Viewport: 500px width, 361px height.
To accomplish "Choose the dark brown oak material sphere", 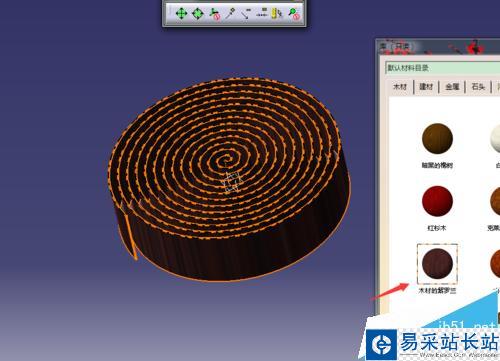I will coord(437,138).
